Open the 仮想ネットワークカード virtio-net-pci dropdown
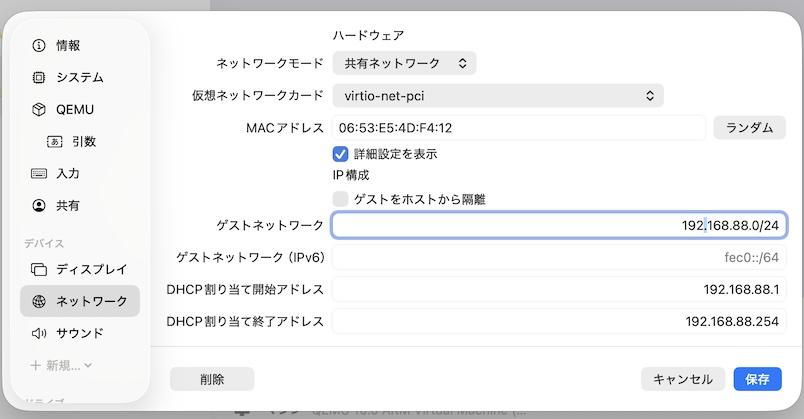The height and width of the screenshot is (419, 804). [x=498, y=96]
